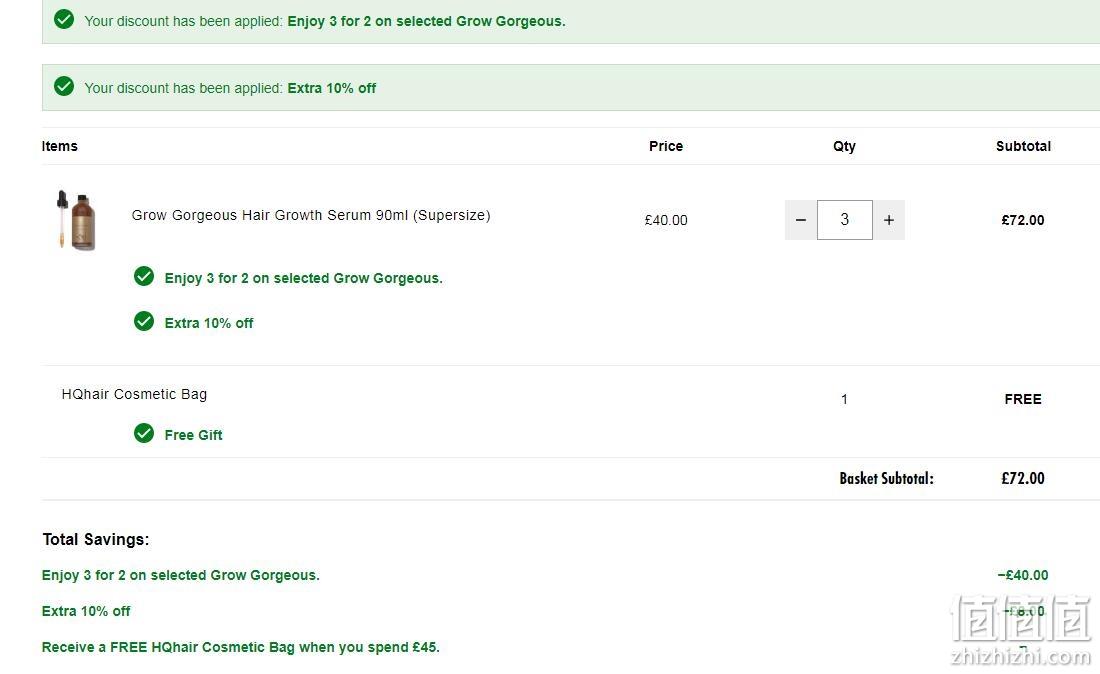Open Grow Gorgeous Hair Growth Serum 90ml link
1100x674 pixels.
[311, 215]
